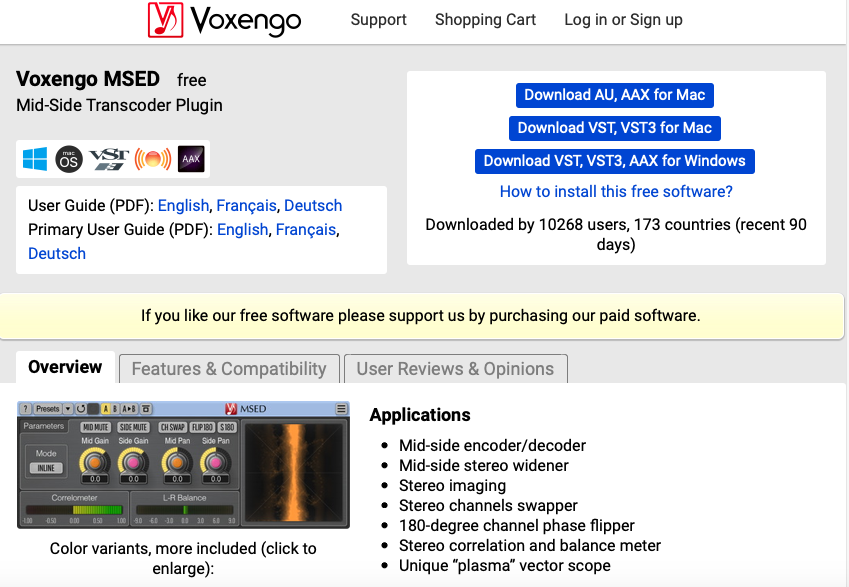
Task: Open the English user guide PDF
Action: point(183,205)
